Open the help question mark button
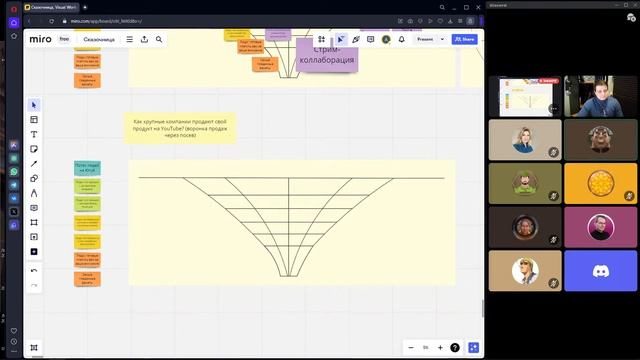640x360 pixels. 455,348
